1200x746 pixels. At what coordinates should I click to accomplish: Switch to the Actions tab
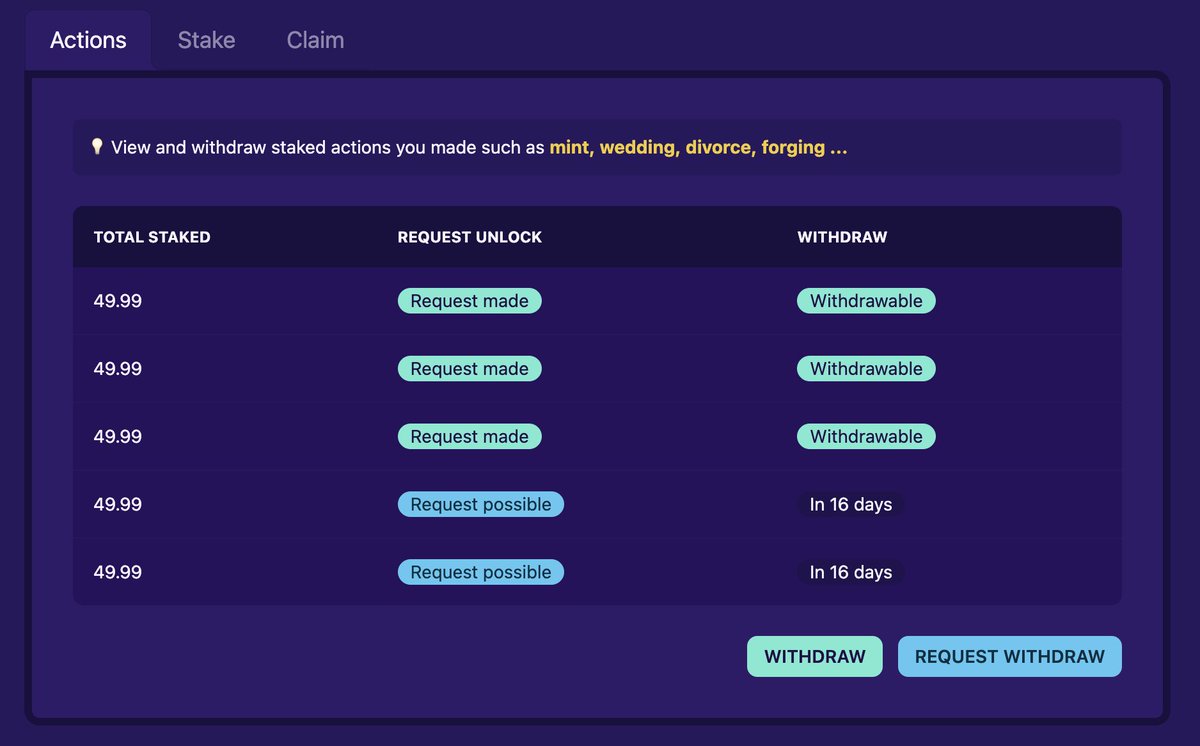point(88,40)
